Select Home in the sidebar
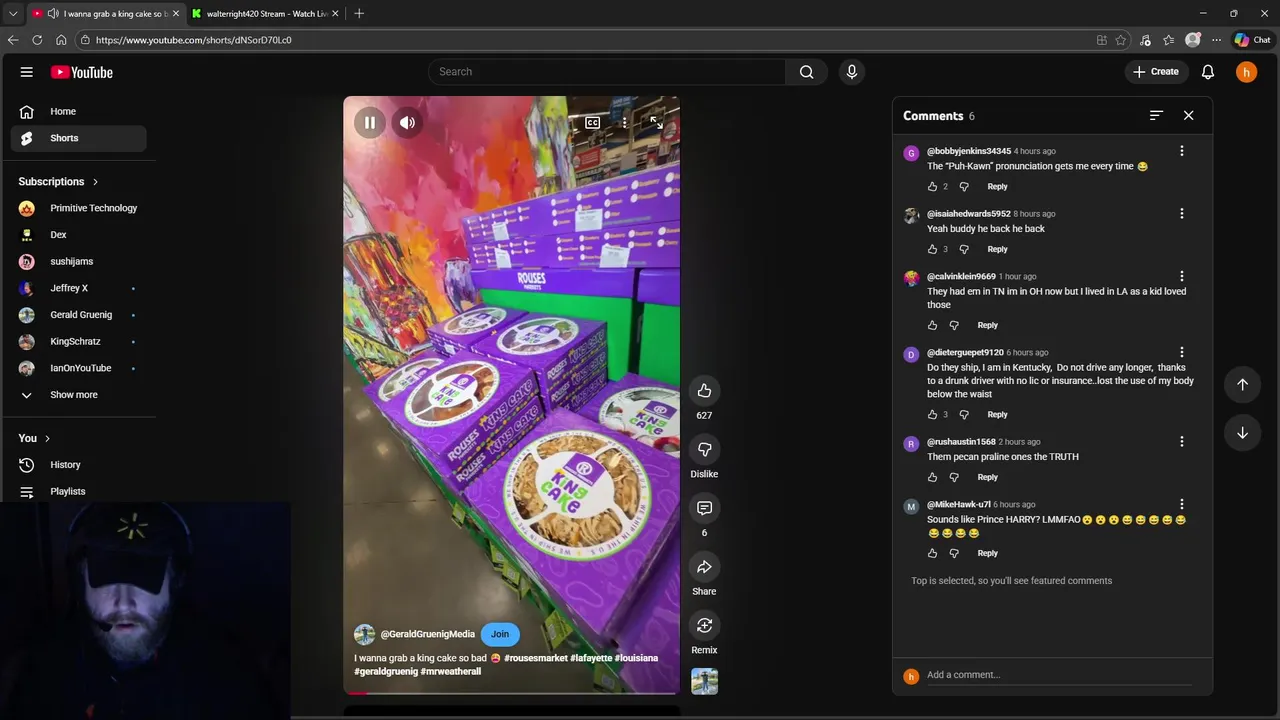 pyautogui.click(x=78, y=111)
